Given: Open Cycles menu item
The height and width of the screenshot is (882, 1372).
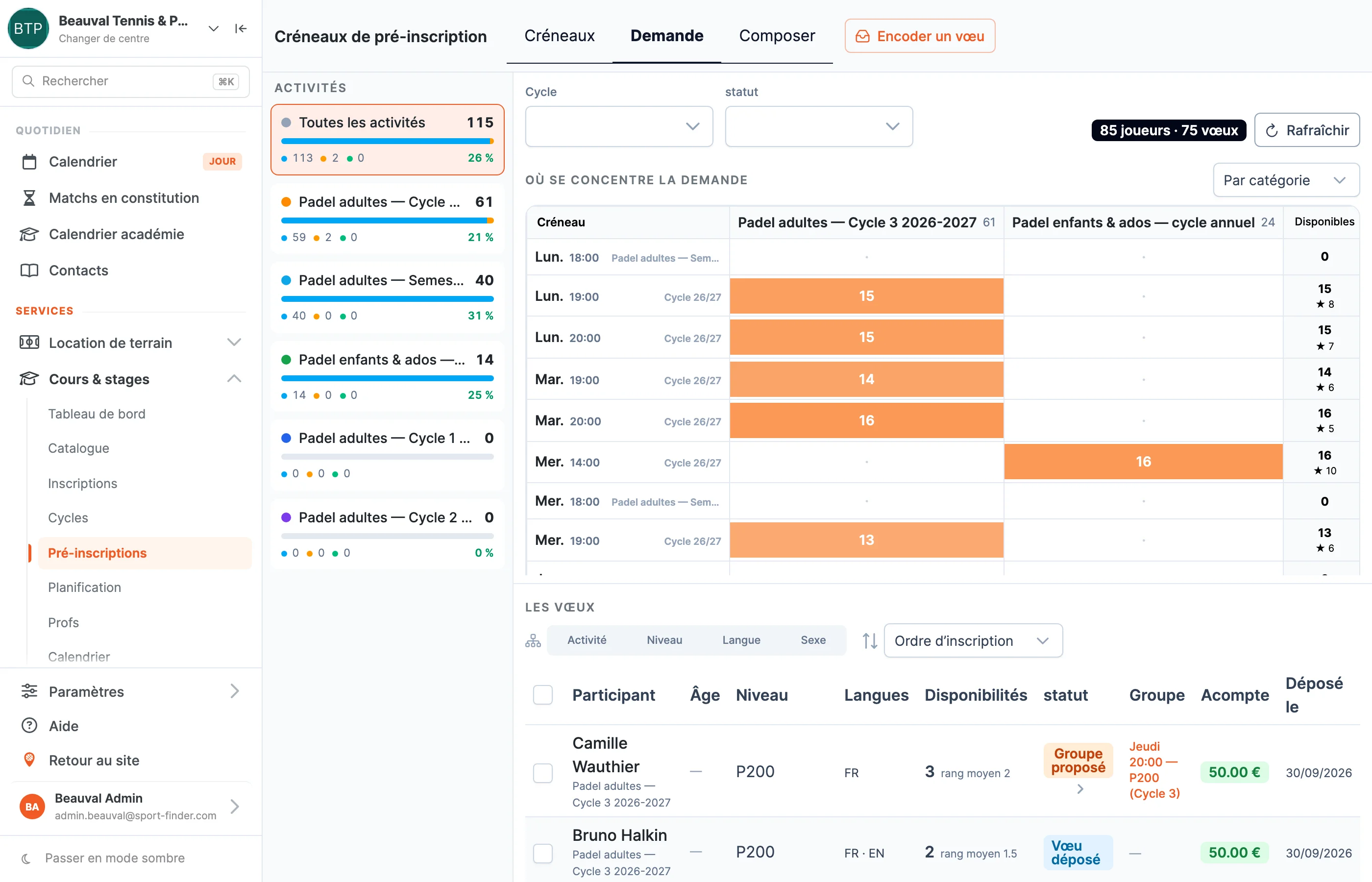Looking at the screenshot, I should click(x=68, y=518).
